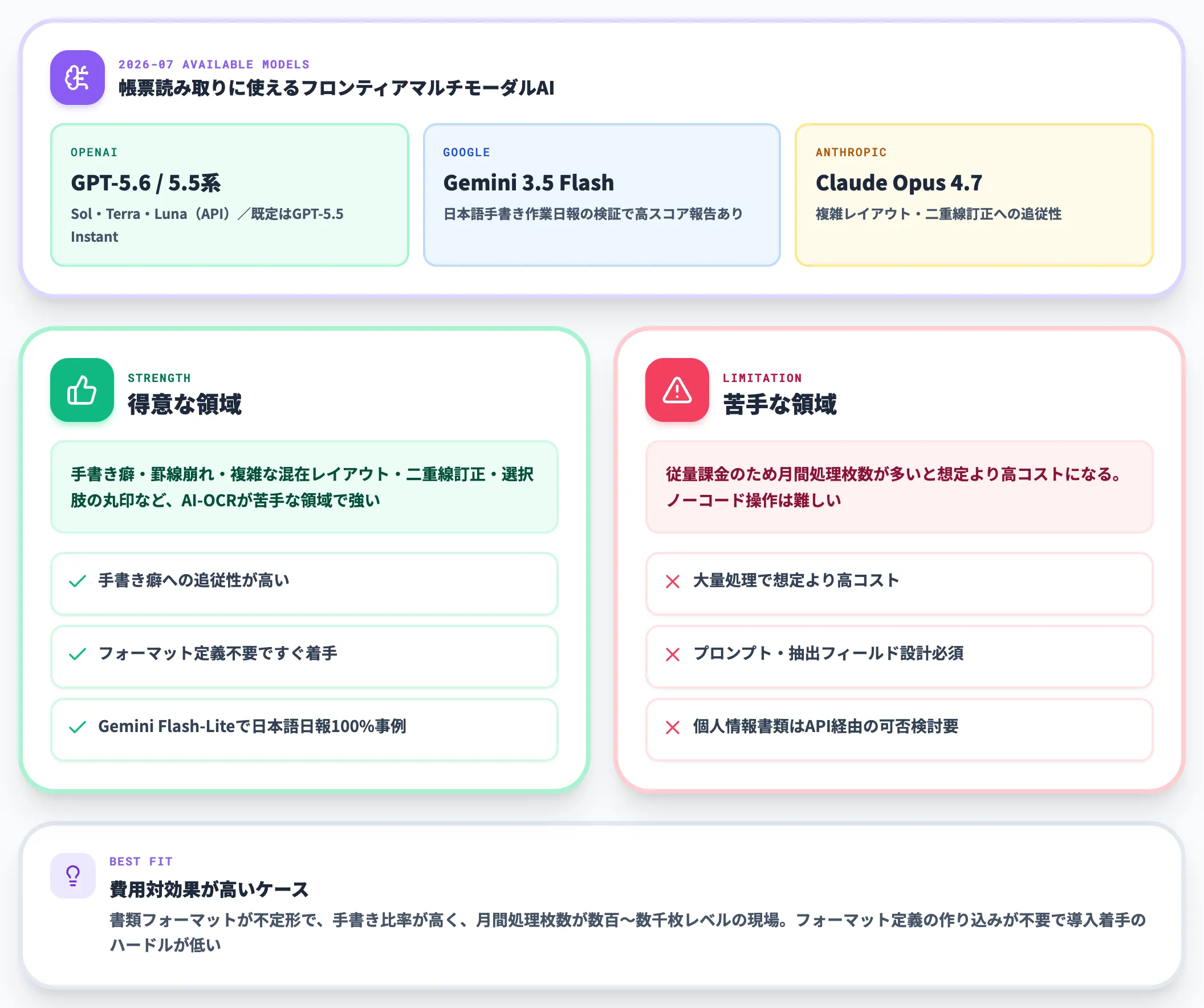This screenshot has width=1204, height=1008.
Task: Click the ANTHROPIC vendor label
Action: coord(851,152)
